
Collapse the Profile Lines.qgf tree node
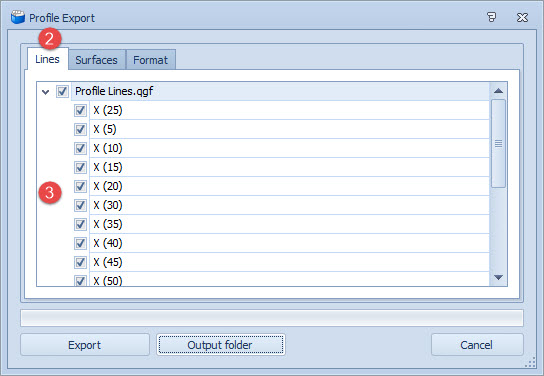45,92
